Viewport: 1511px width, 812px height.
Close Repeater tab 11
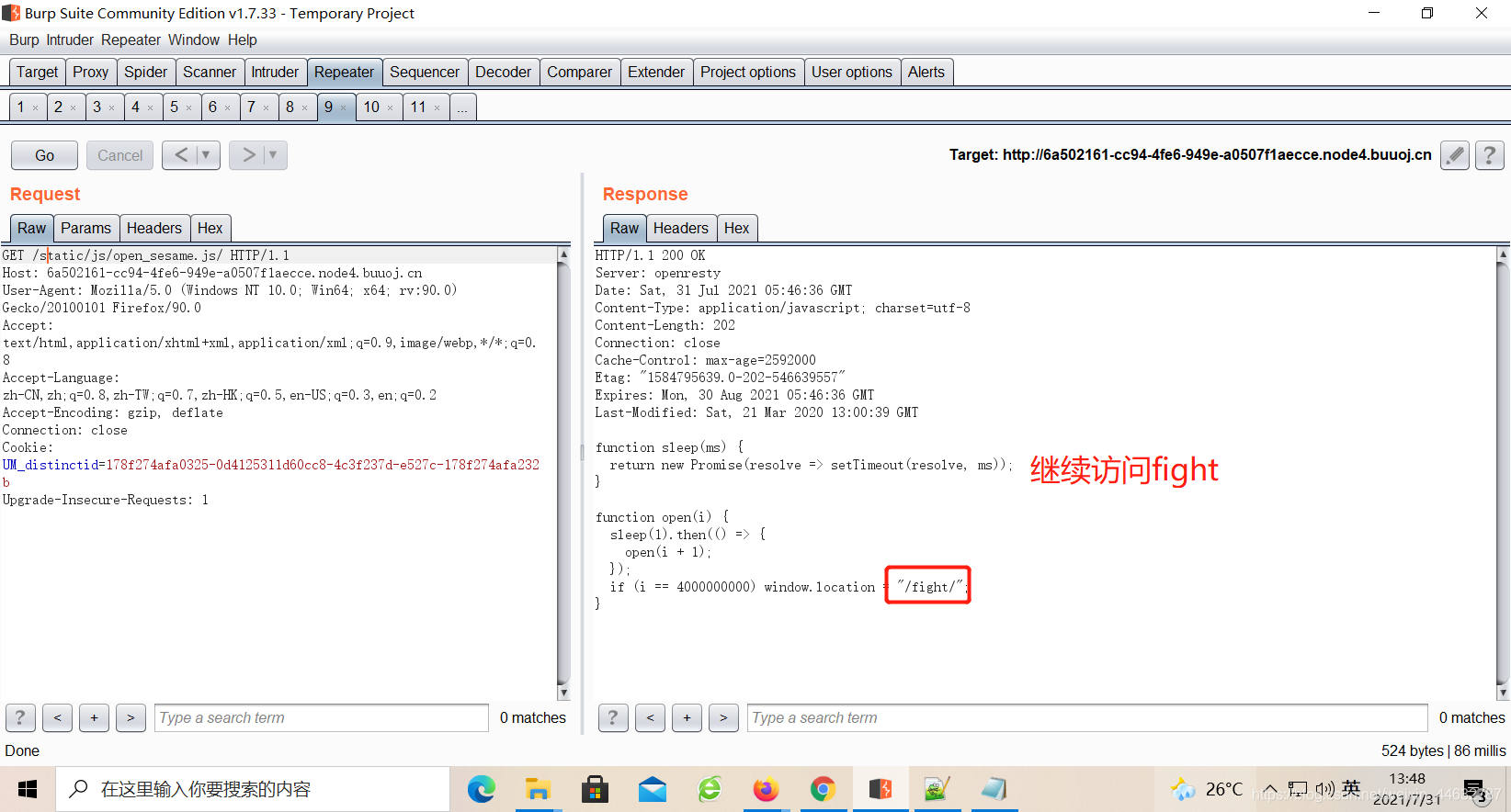437,108
